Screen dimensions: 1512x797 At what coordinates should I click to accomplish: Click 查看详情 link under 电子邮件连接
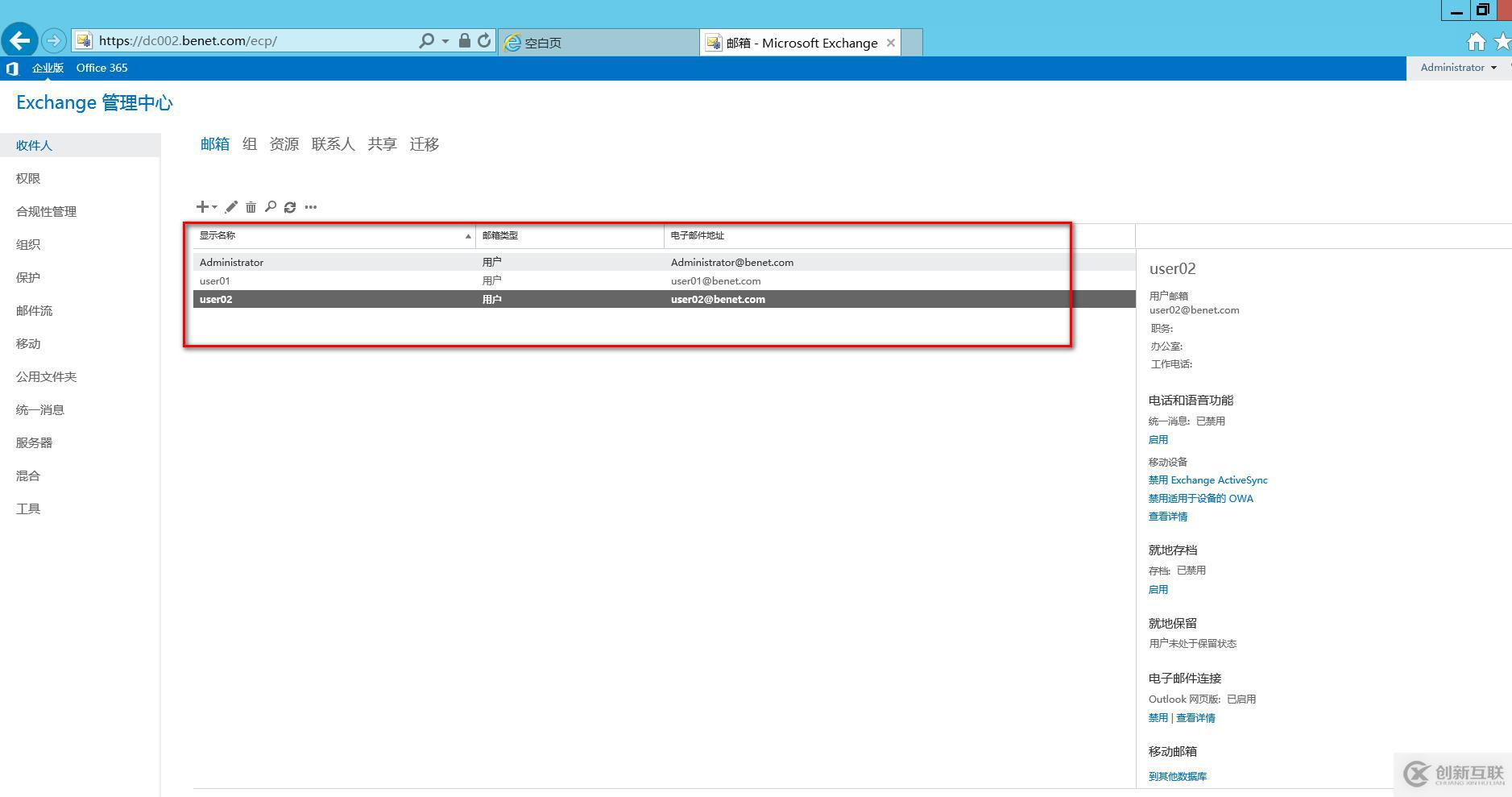click(1195, 717)
